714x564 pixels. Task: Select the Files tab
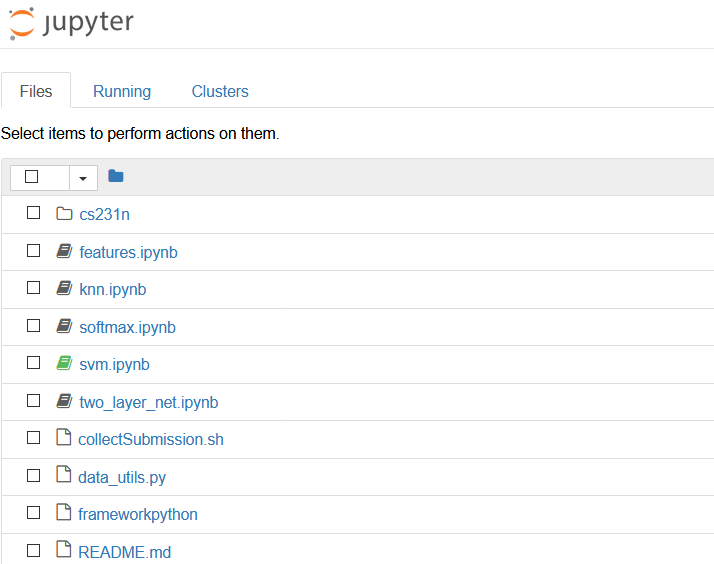pyautogui.click(x=36, y=91)
